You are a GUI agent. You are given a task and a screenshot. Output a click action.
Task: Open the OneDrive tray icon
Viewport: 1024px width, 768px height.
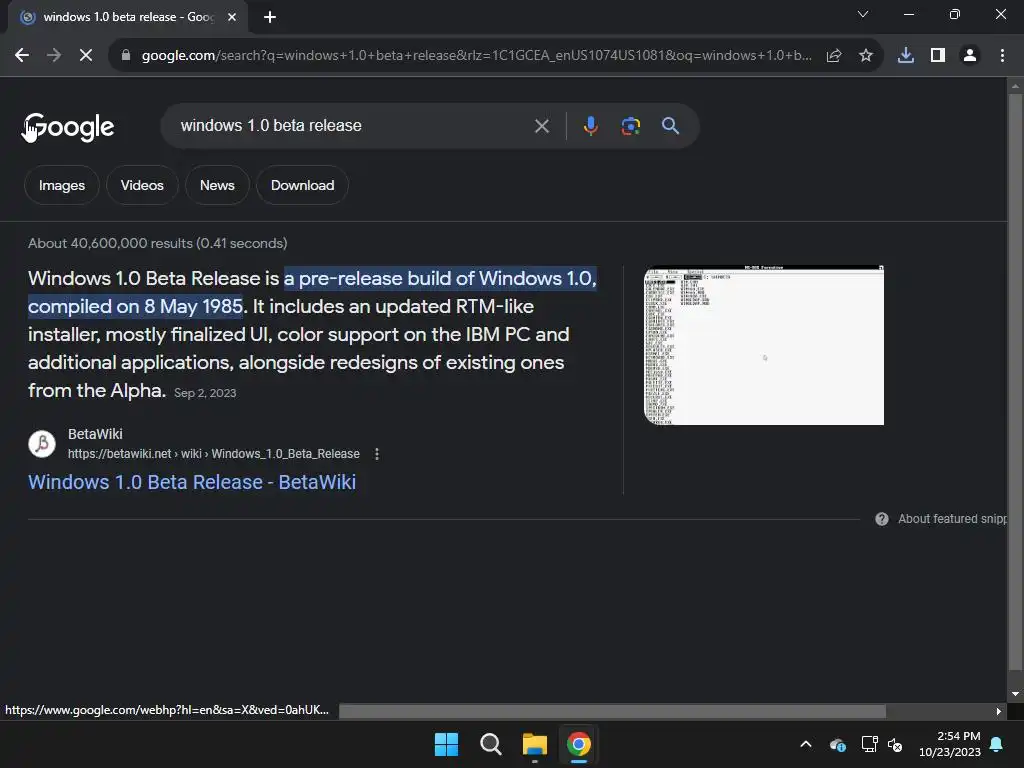click(838, 744)
